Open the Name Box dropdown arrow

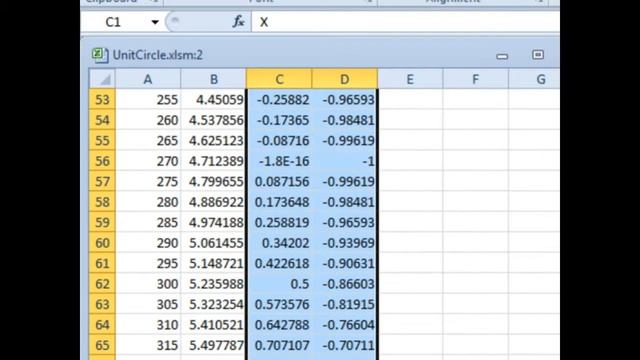click(155, 22)
